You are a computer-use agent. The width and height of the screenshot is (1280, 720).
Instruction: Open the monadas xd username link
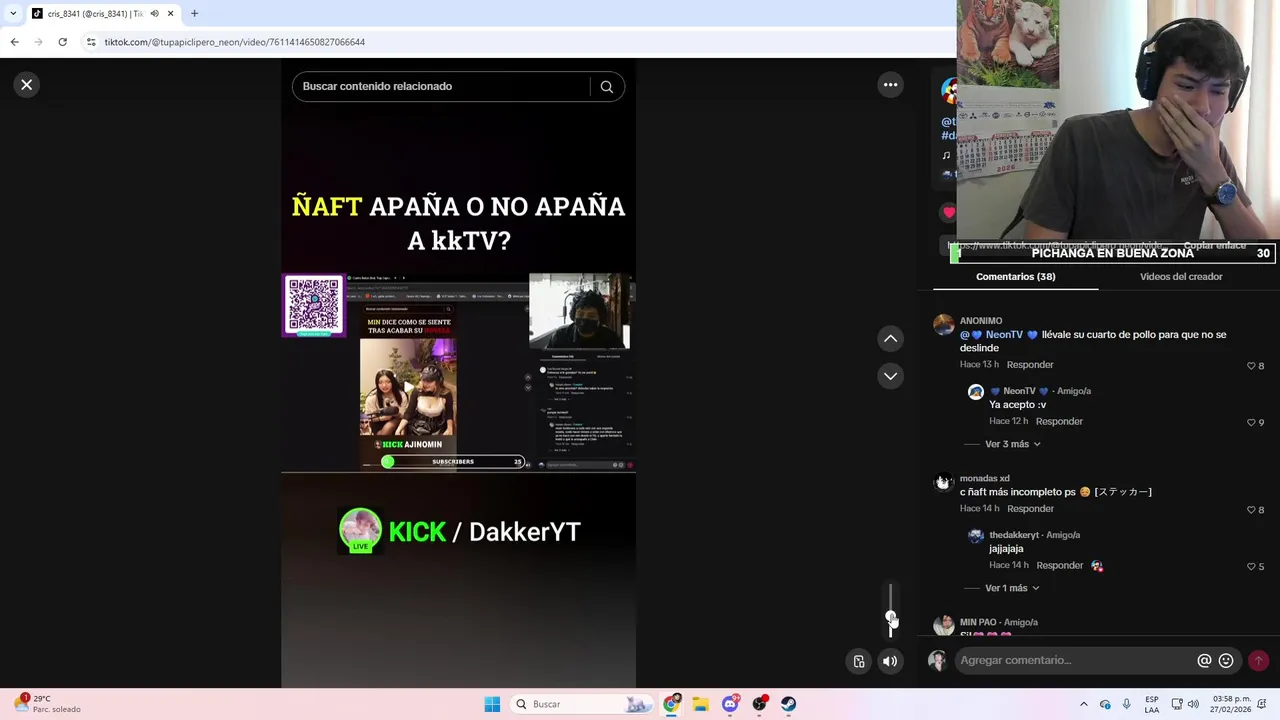[x=984, y=479]
